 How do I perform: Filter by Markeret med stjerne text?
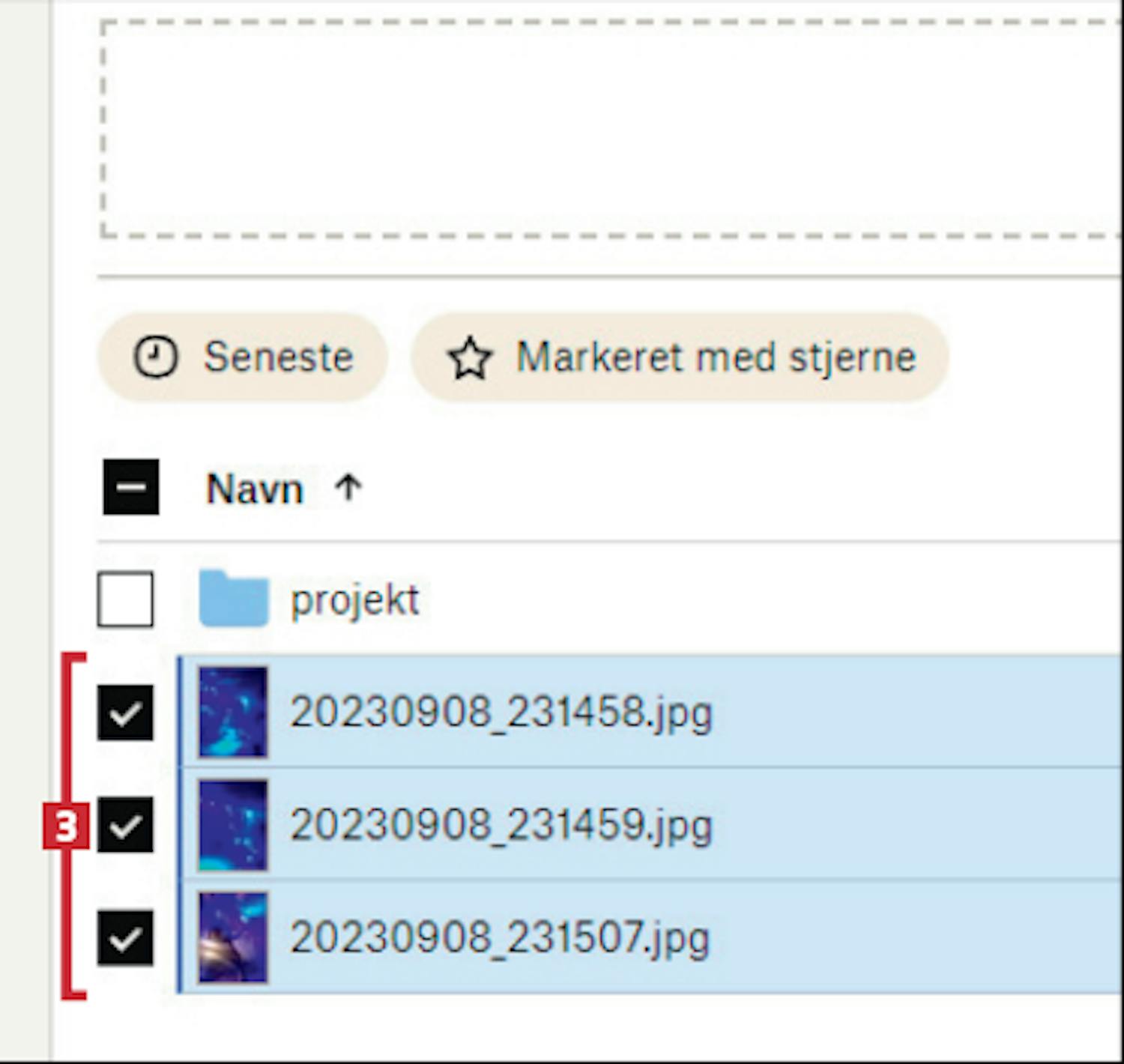(716, 357)
